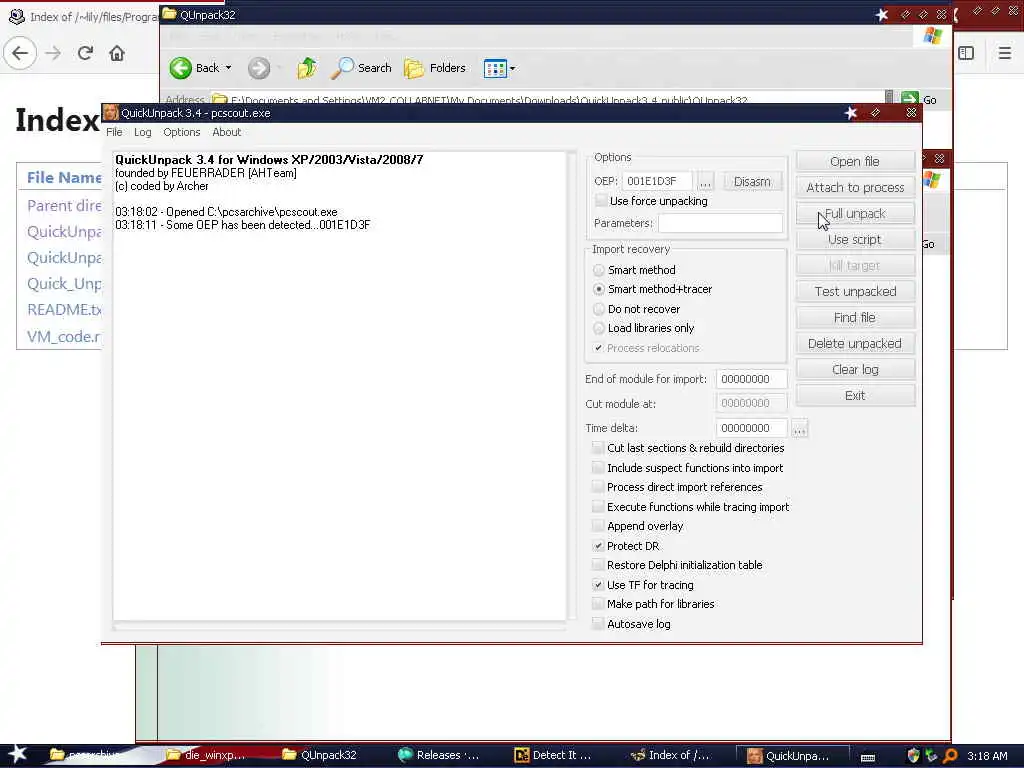
Task: Click into OEP value field
Action: pyautogui.click(x=658, y=182)
